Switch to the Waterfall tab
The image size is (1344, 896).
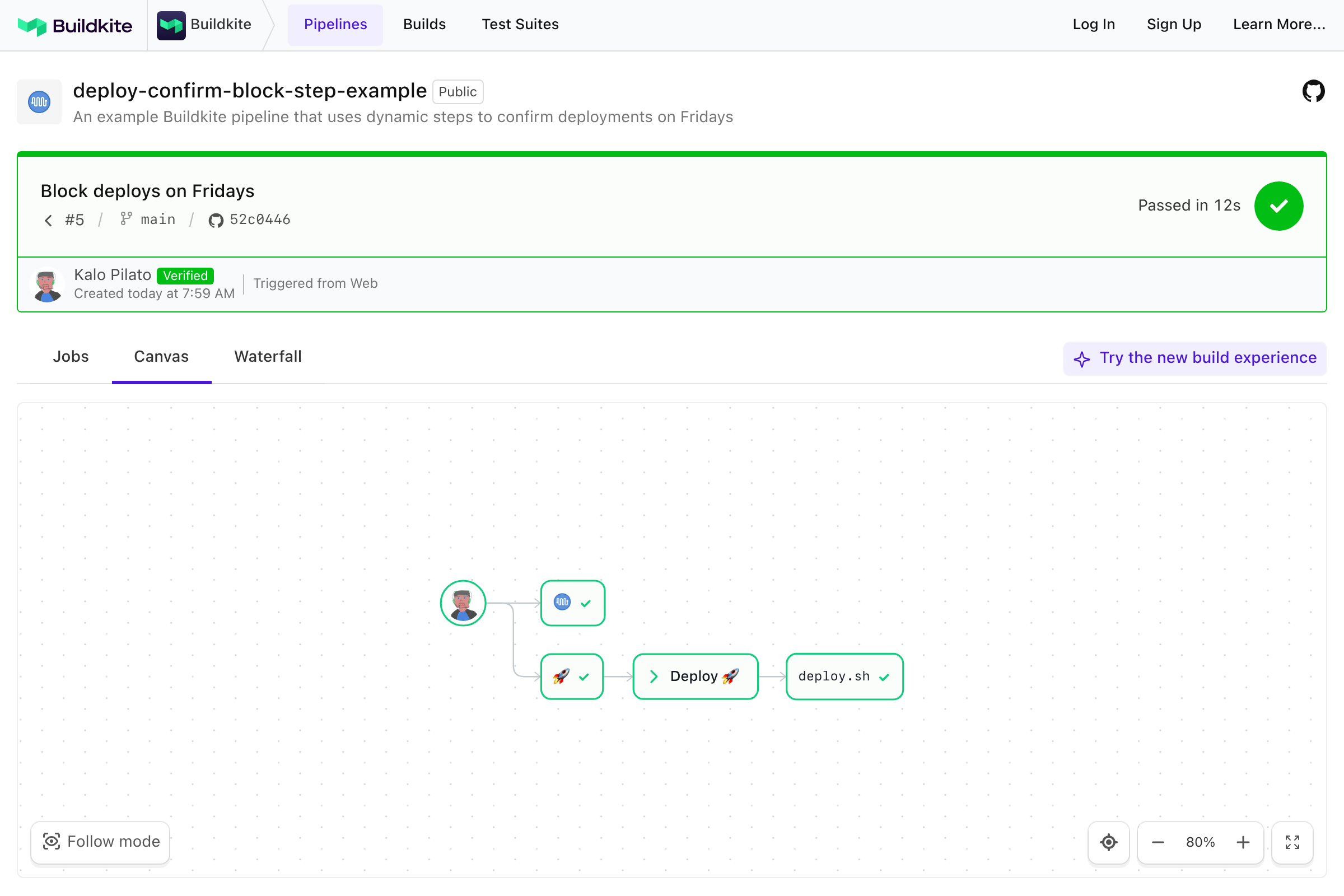[x=268, y=357]
